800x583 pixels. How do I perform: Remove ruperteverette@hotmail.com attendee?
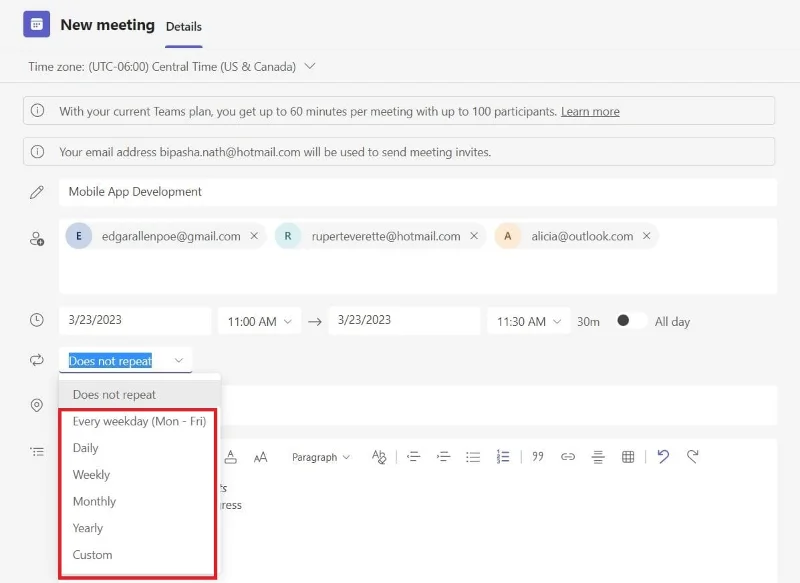(x=474, y=236)
